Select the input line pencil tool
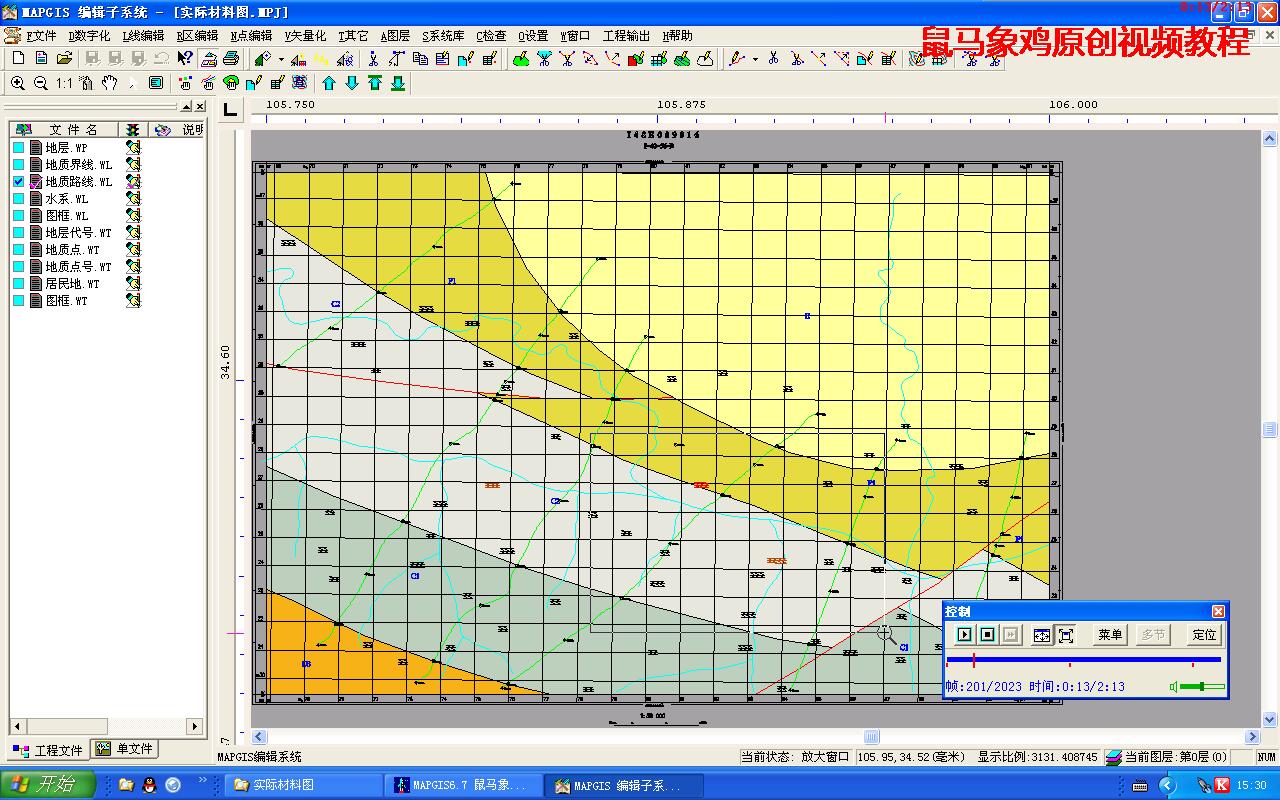 (x=737, y=59)
